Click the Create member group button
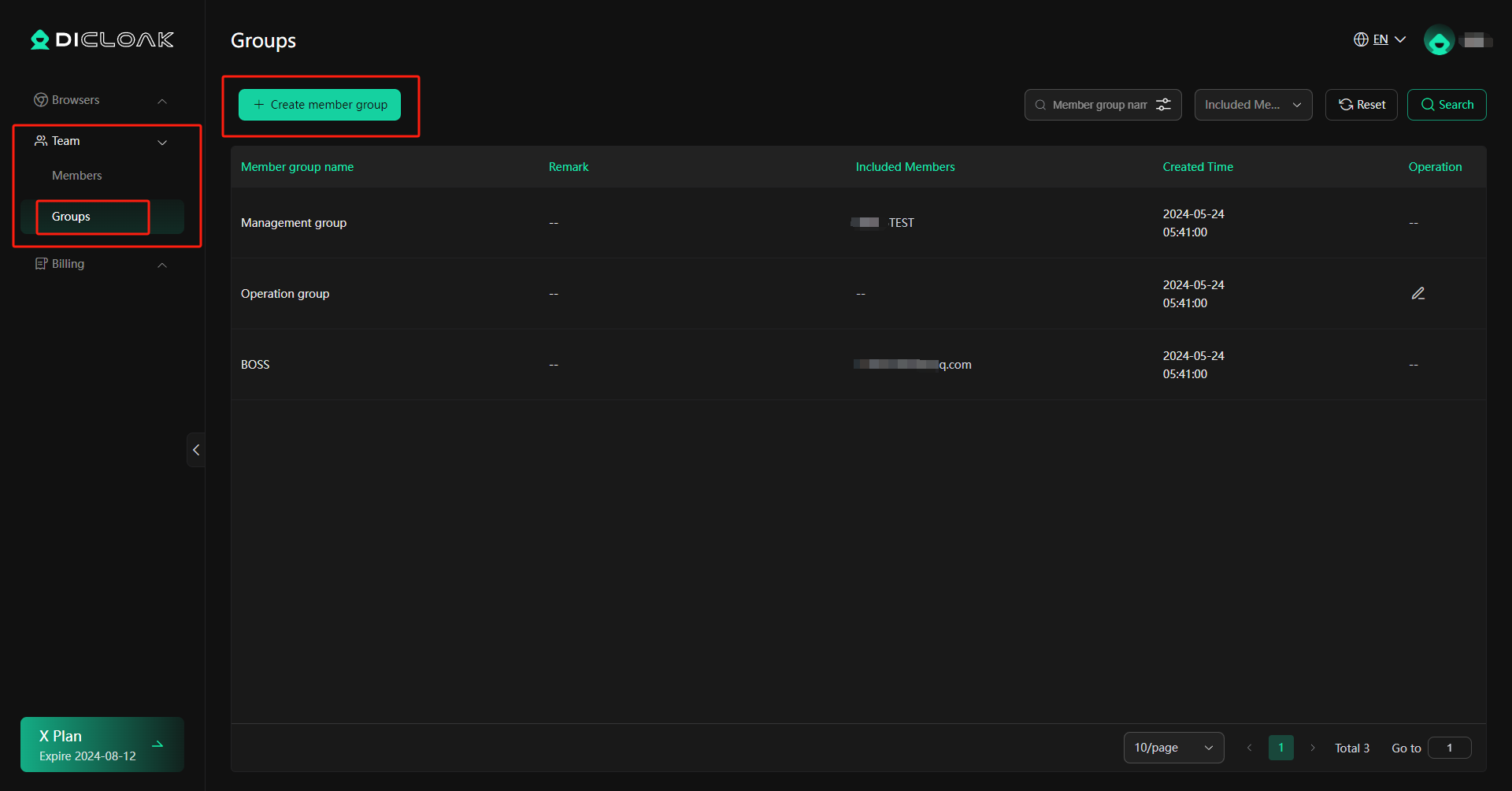This screenshot has height=791, width=1512. coord(320,104)
